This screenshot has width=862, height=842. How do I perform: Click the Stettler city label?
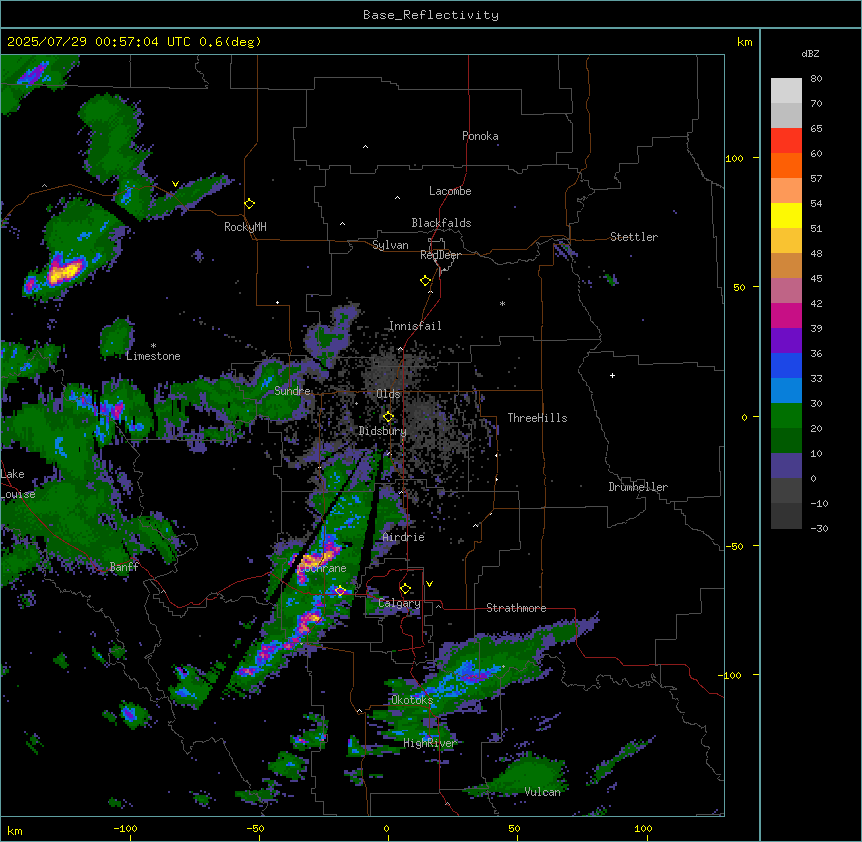pyautogui.click(x=634, y=237)
